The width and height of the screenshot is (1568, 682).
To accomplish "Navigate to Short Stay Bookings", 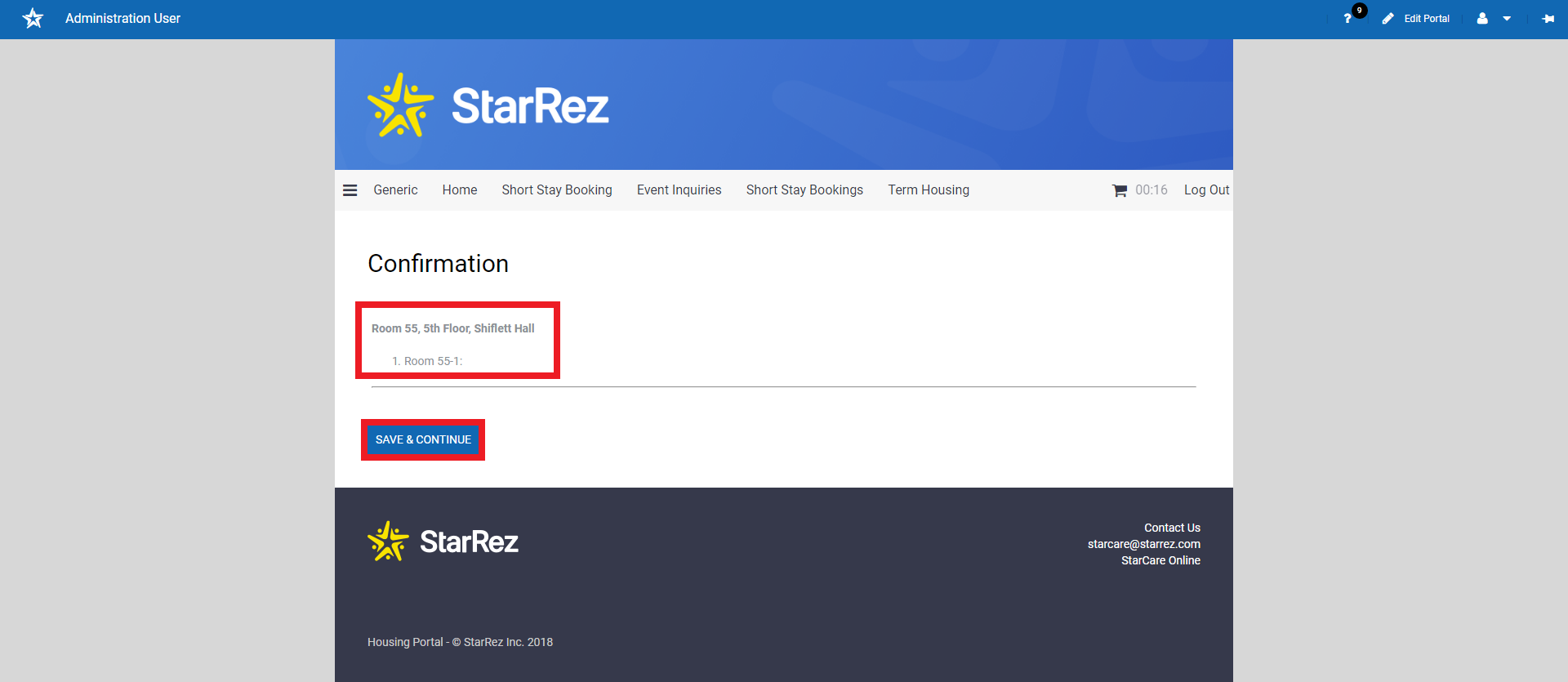I will pyautogui.click(x=804, y=190).
